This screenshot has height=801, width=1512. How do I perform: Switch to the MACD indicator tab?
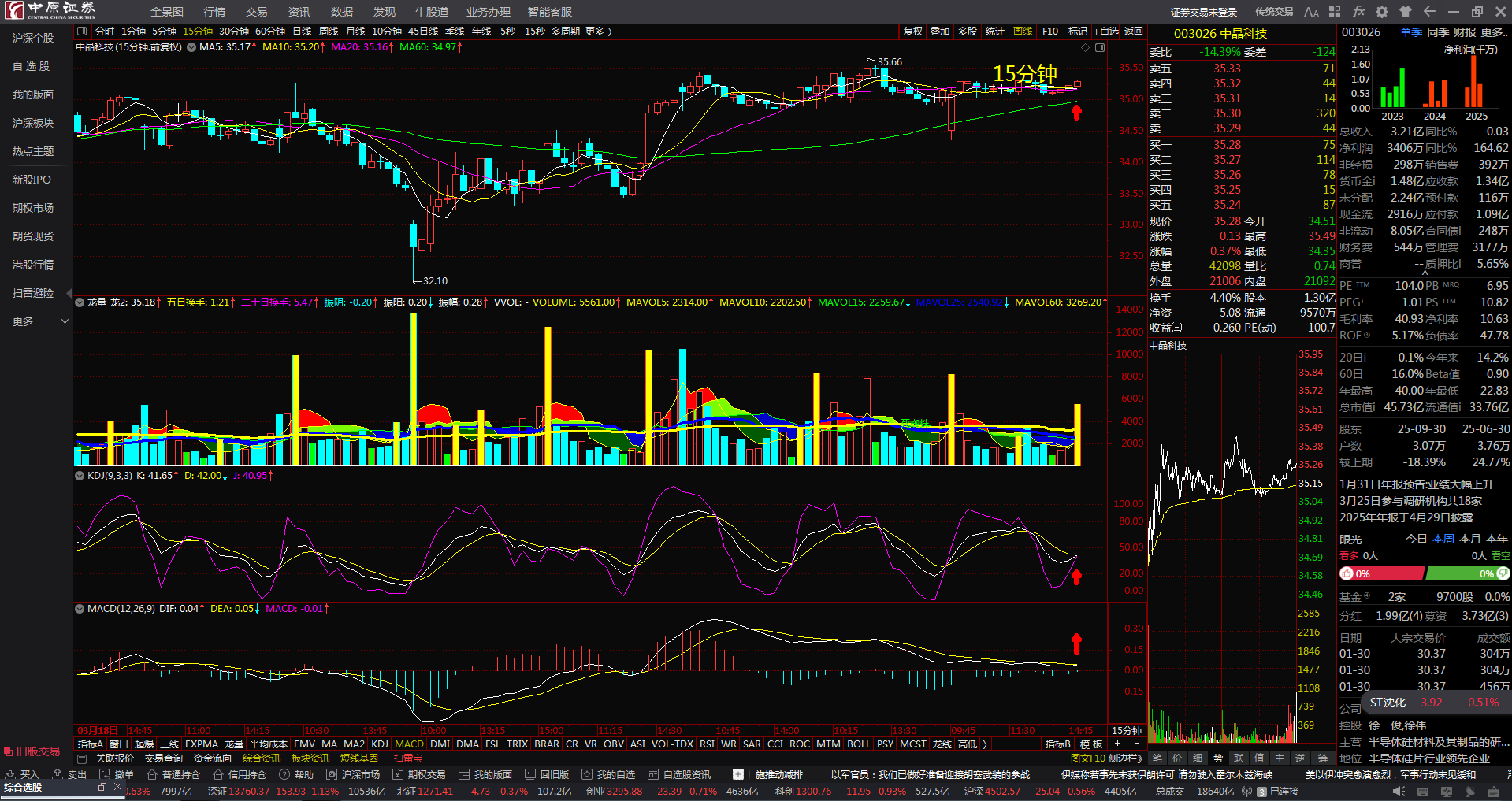409,744
